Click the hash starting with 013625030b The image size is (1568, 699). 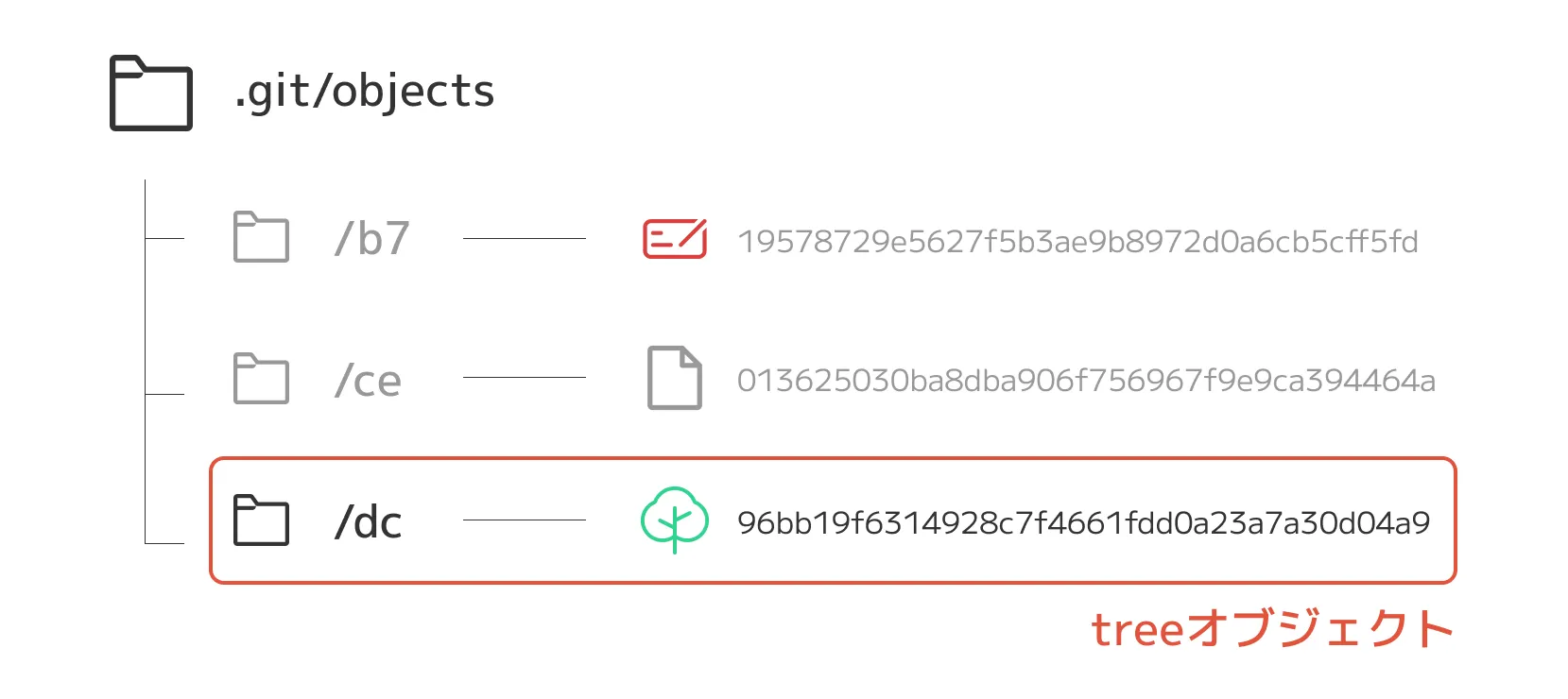(x=1086, y=381)
